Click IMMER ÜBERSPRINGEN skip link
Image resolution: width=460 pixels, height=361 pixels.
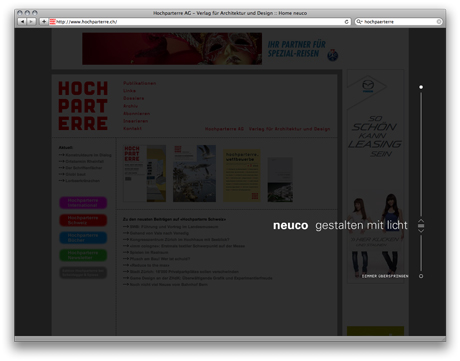(385, 276)
